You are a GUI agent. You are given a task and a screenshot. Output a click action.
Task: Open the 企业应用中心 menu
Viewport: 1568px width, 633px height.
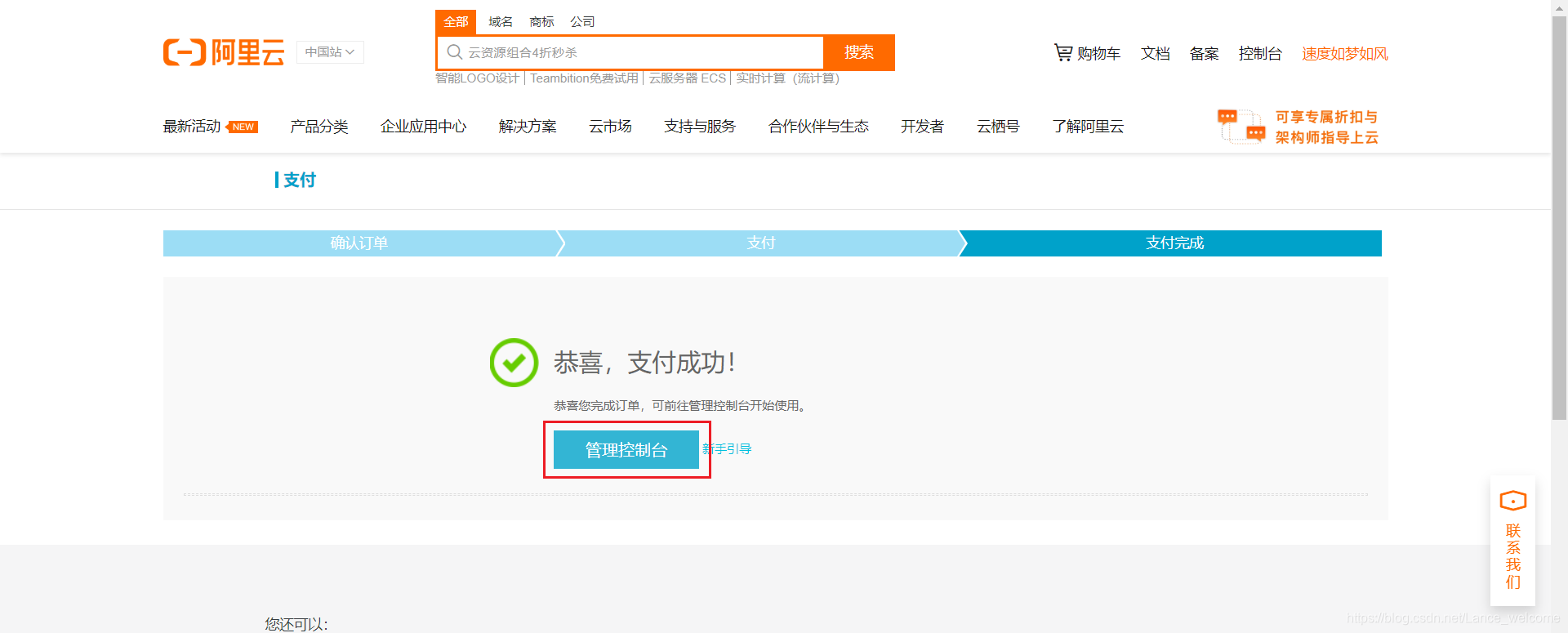[423, 127]
